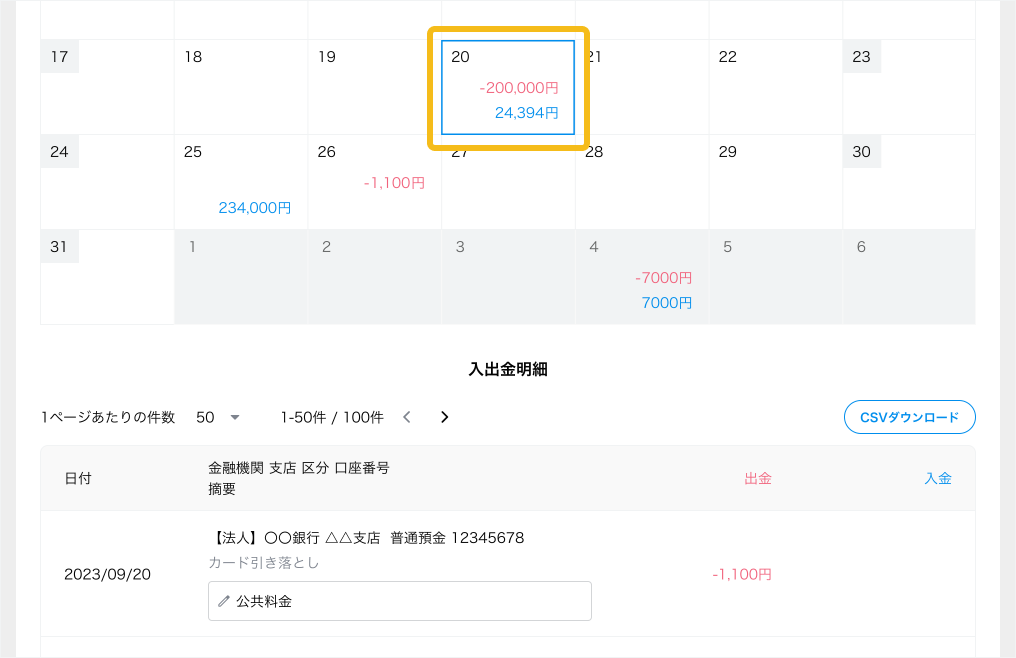The height and width of the screenshot is (658, 1016).
Task: Select calendar day 26 with -1,100円 withdrawal
Action: pos(374,182)
